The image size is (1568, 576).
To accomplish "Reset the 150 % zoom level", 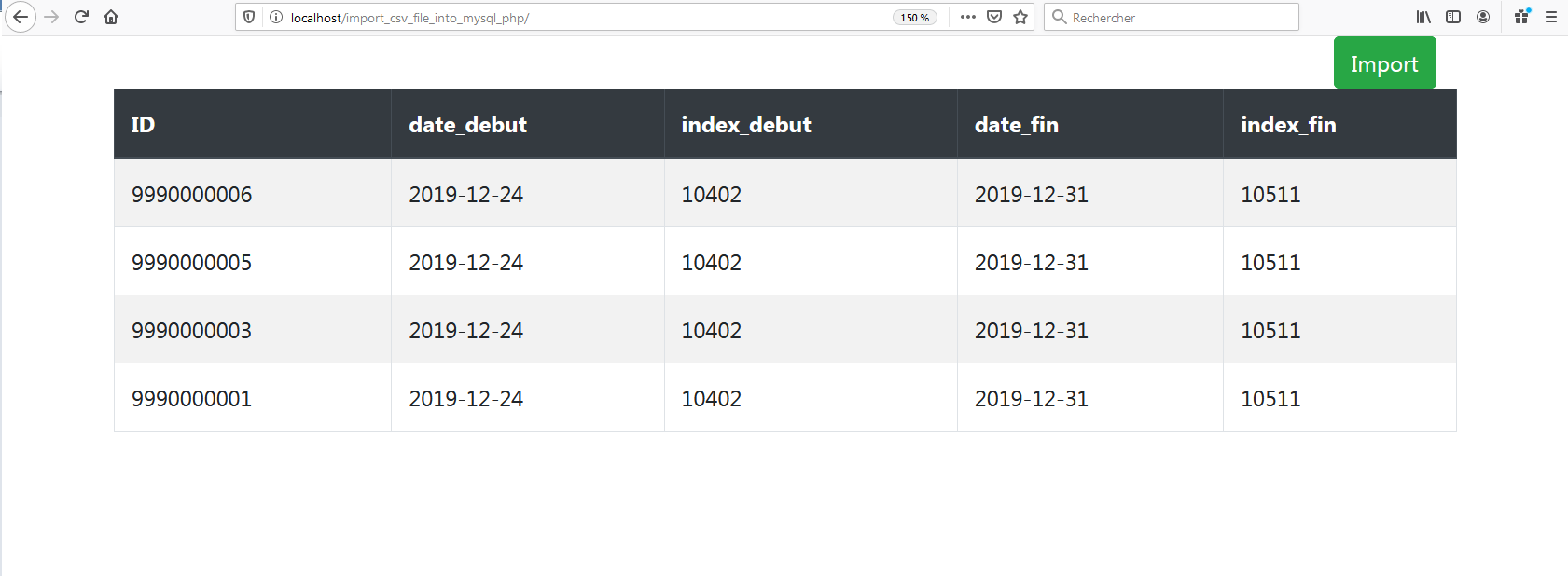I will pyautogui.click(x=914, y=18).
